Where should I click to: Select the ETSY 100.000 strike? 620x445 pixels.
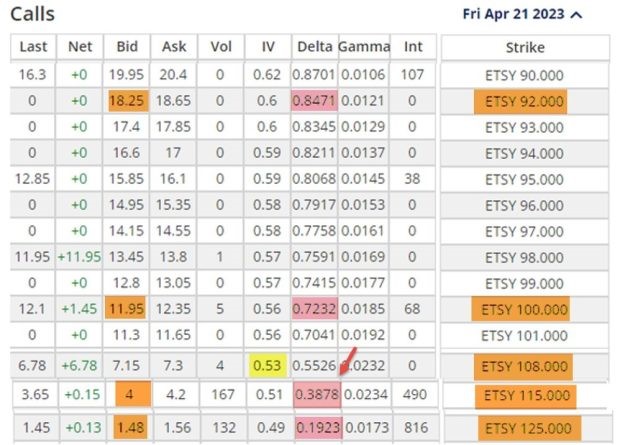pos(525,310)
